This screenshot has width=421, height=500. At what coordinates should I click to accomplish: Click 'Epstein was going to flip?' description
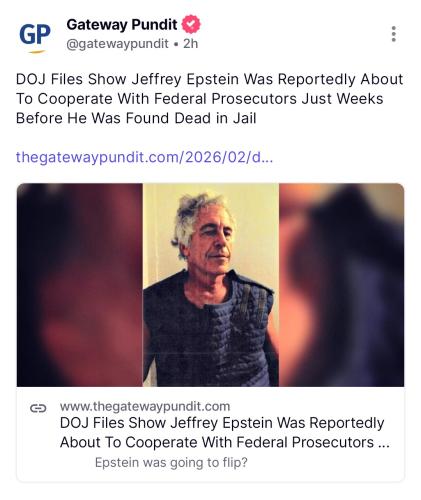(x=171, y=463)
